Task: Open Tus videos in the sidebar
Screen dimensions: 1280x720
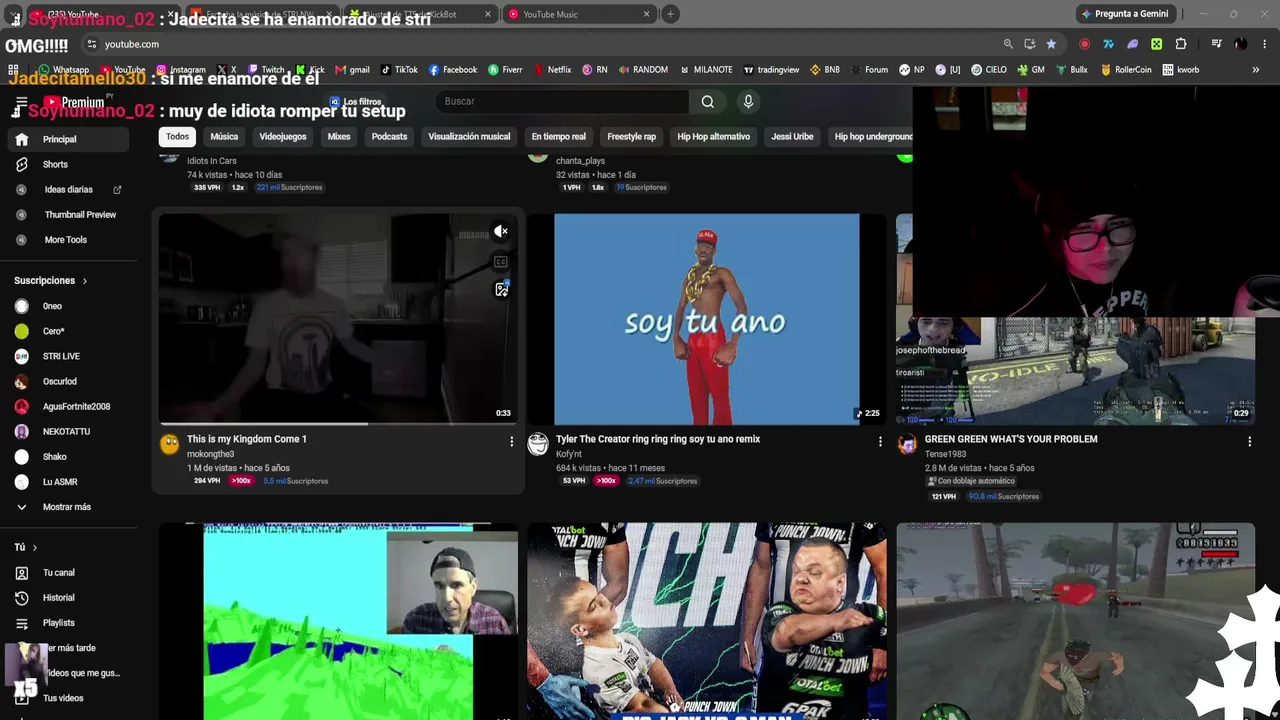Action: [66, 698]
